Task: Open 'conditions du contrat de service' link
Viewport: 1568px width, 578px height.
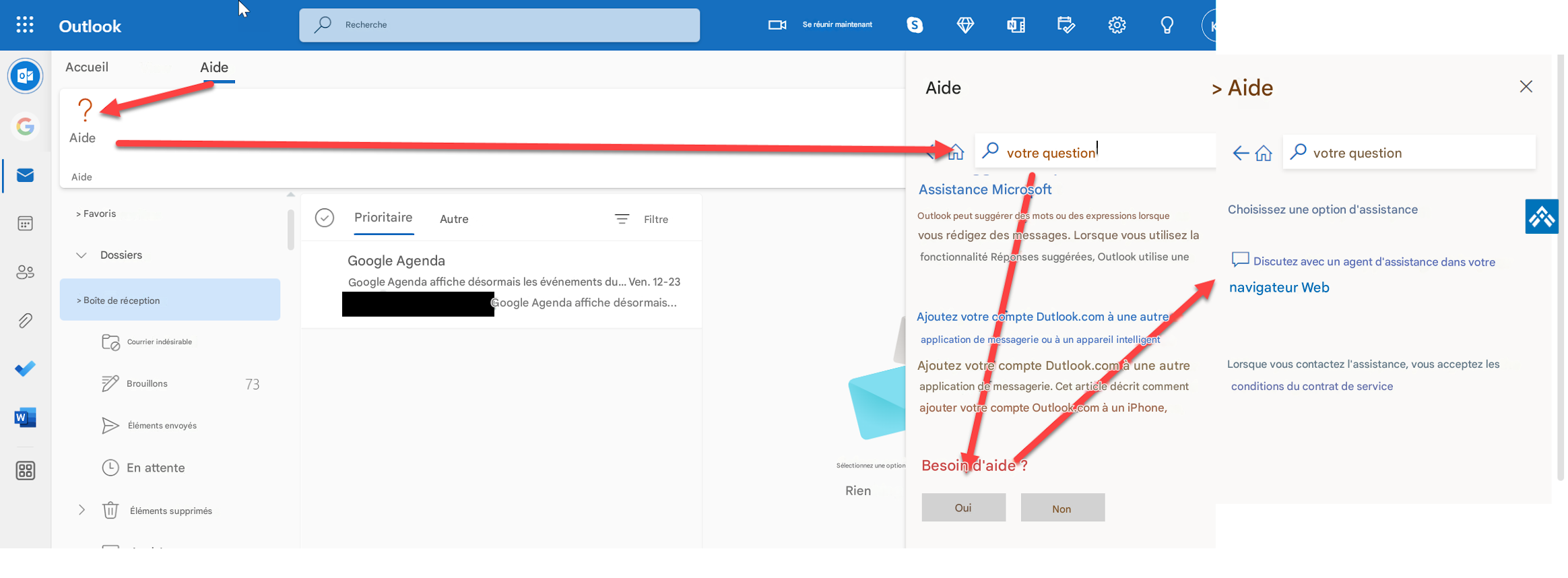Action: tap(1311, 386)
